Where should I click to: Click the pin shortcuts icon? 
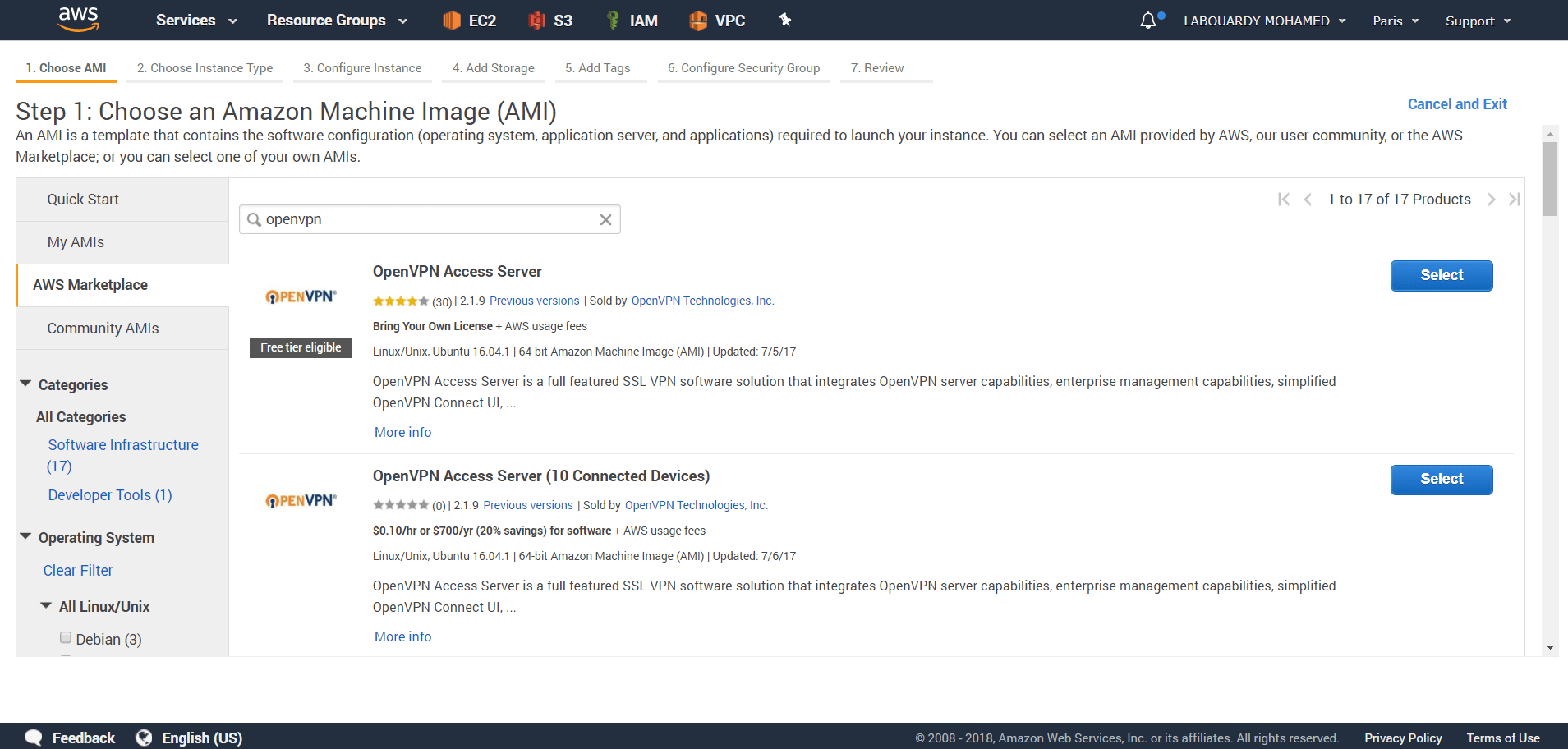(x=785, y=20)
